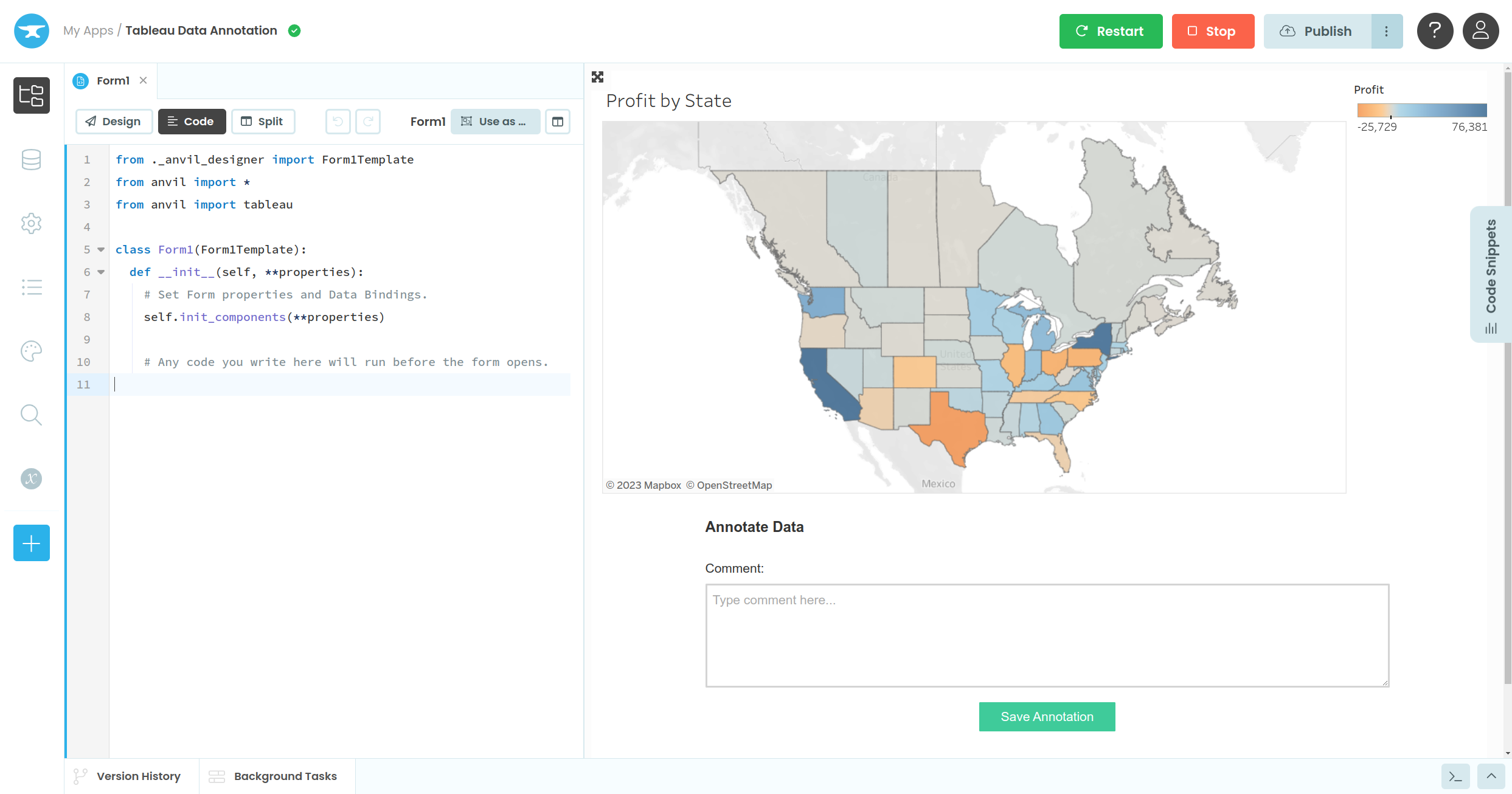Select the Theme palette icon
The height and width of the screenshot is (794, 1512).
(x=31, y=351)
